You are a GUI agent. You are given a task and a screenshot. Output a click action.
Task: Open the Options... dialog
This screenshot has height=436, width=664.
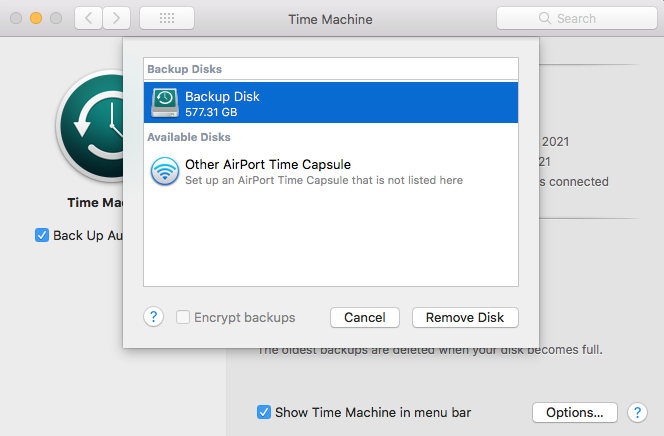[574, 412]
